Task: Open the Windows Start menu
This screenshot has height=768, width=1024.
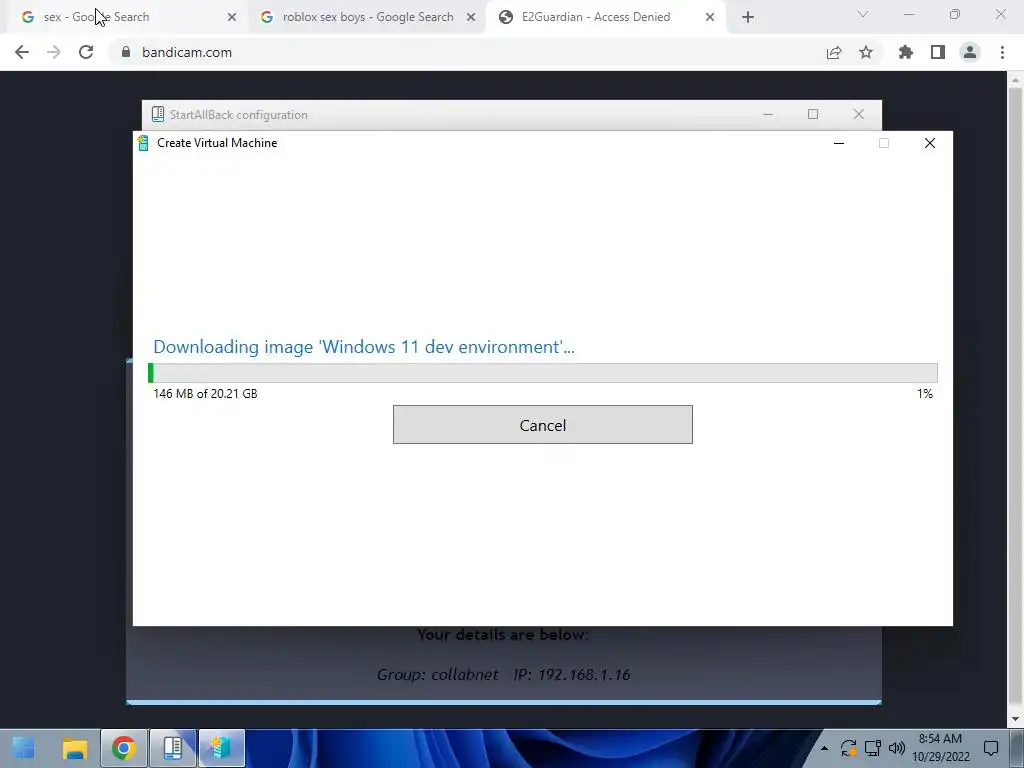Action: [24, 748]
